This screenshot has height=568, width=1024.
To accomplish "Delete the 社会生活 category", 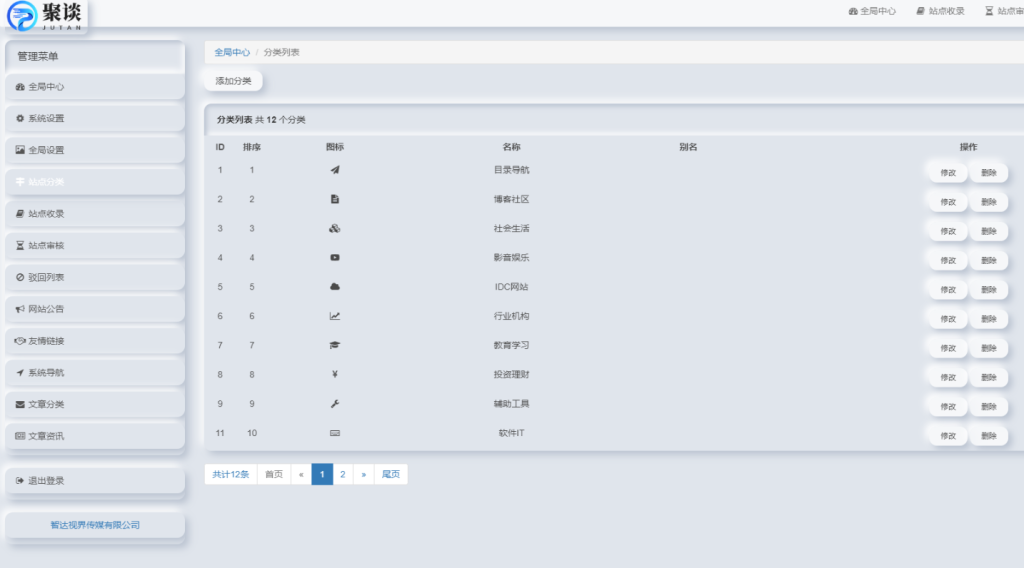I will 988,231.
